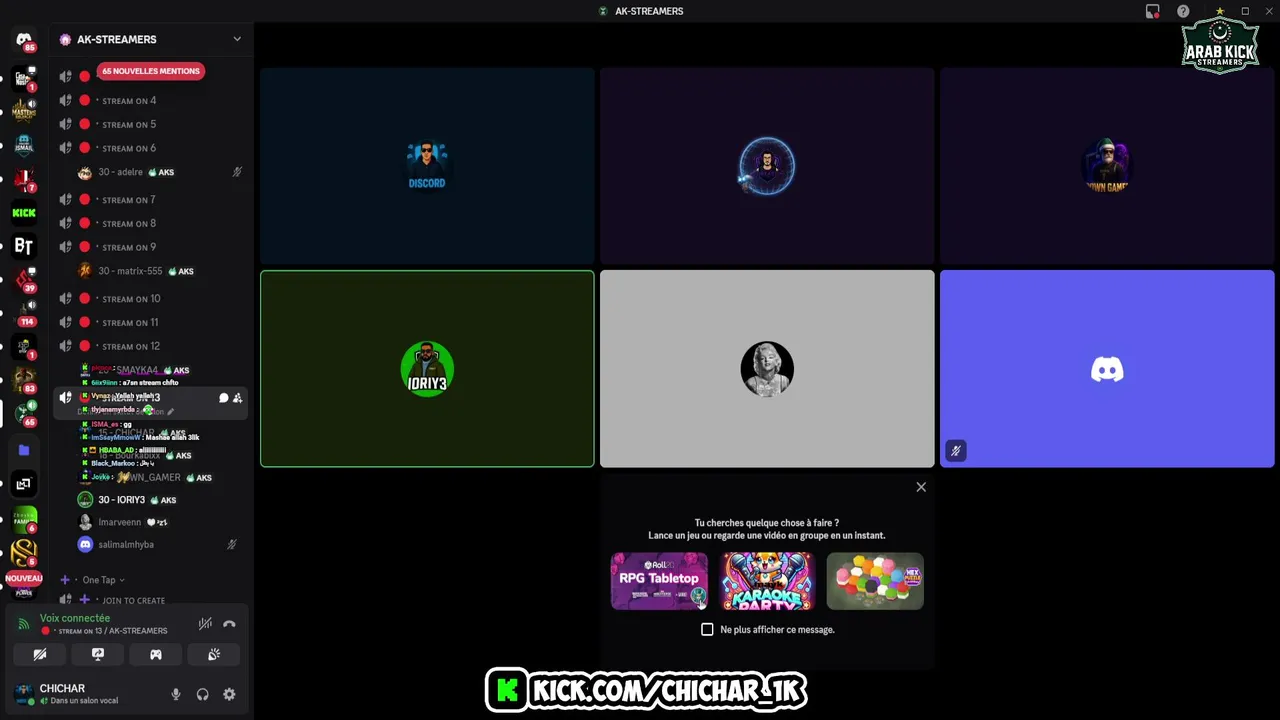Image resolution: width=1280 pixels, height=720 pixels.
Task: Open the Ismail server icon
Action: pyautogui.click(x=24, y=144)
